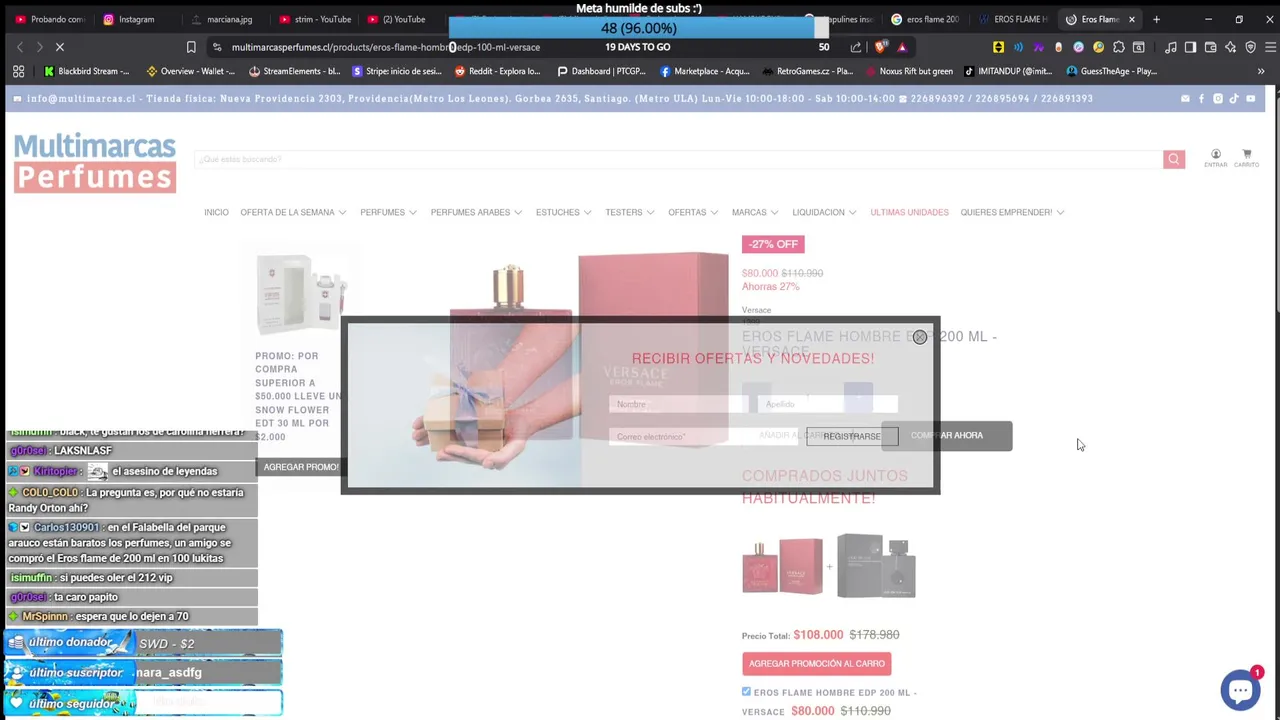The width and height of the screenshot is (1280, 720).
Task: Click the grey perfume bundle thumbnail
Action: pyautogui.click(x=876, y=566)
